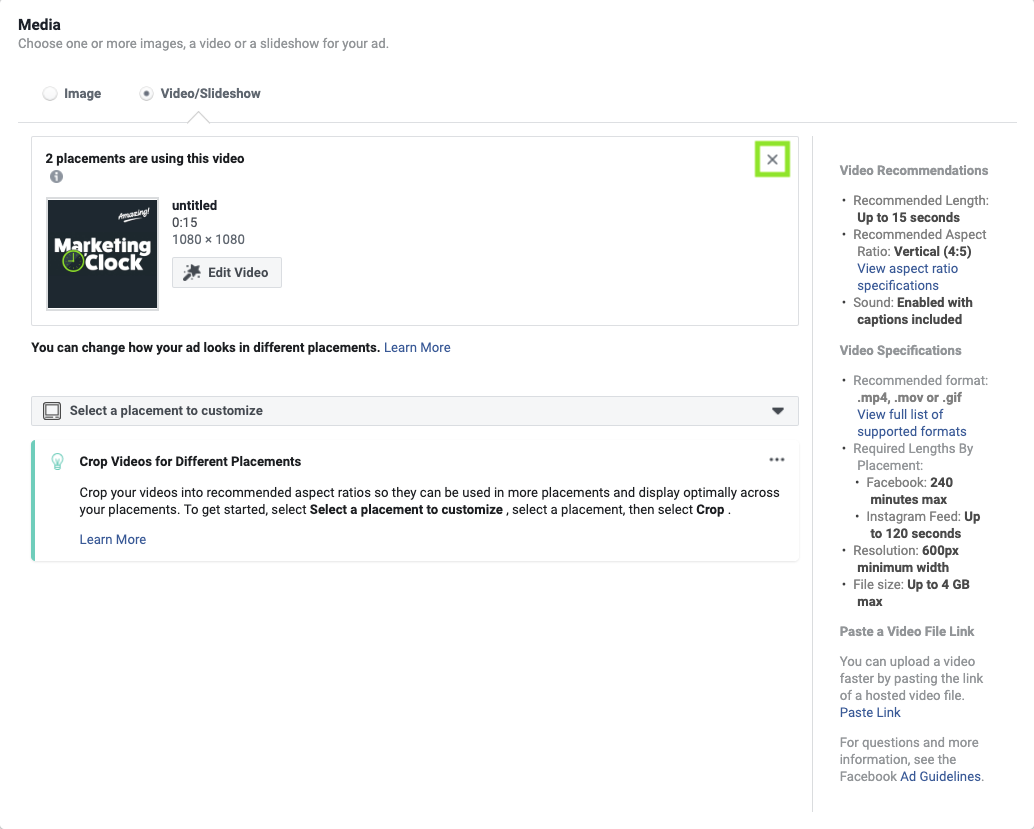1034x829 pixels.
Task: Click the info icon below the placements text
Action: tap(57, 177)
